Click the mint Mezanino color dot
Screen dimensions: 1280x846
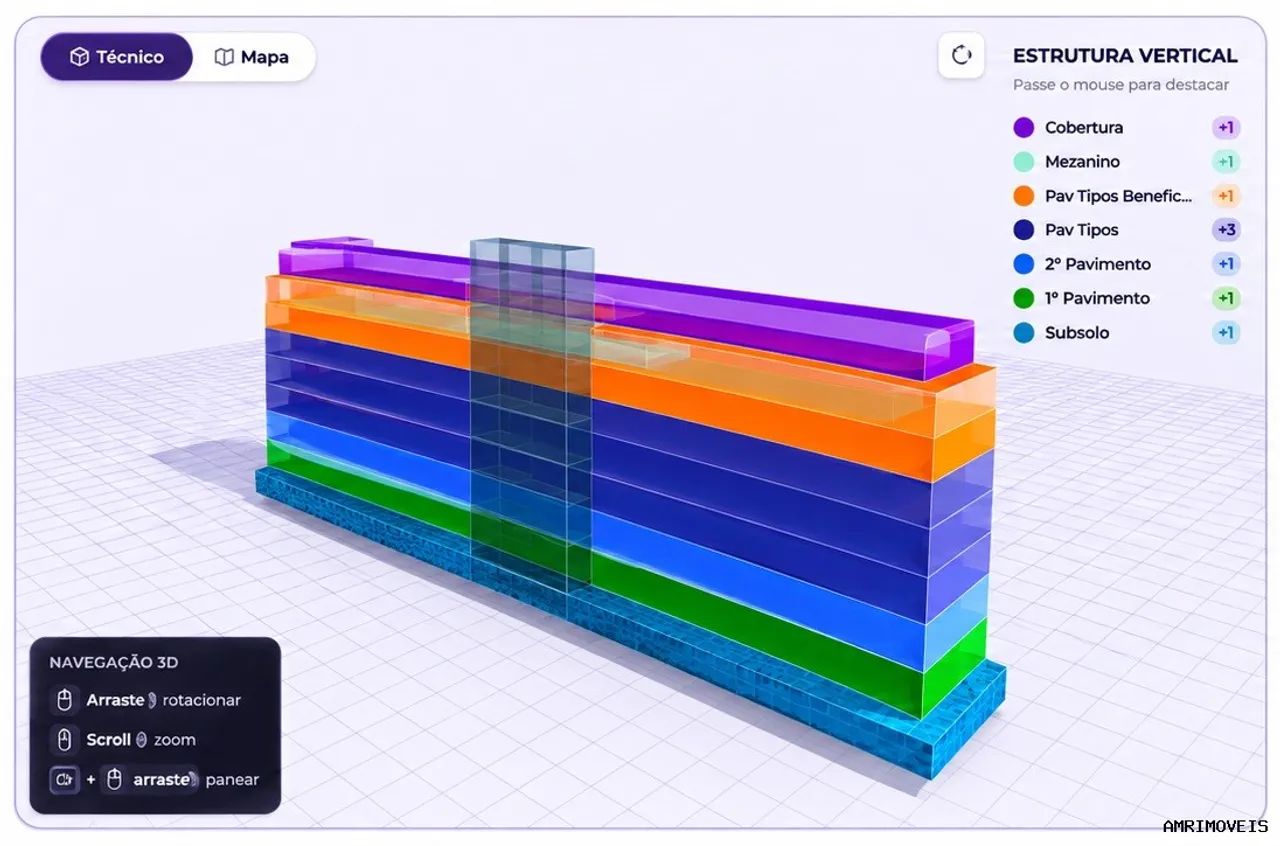1024,162
